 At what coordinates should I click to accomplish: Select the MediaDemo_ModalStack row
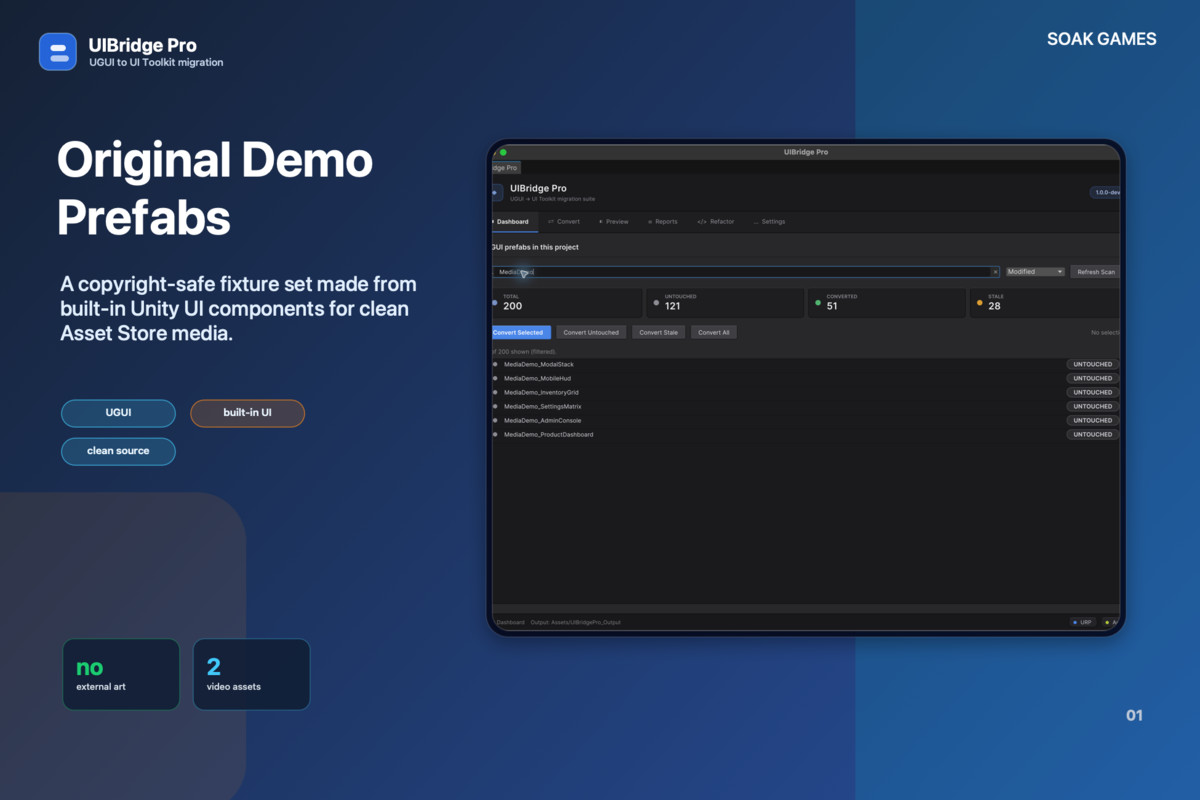pyautogui.click(x=806, y=364)
